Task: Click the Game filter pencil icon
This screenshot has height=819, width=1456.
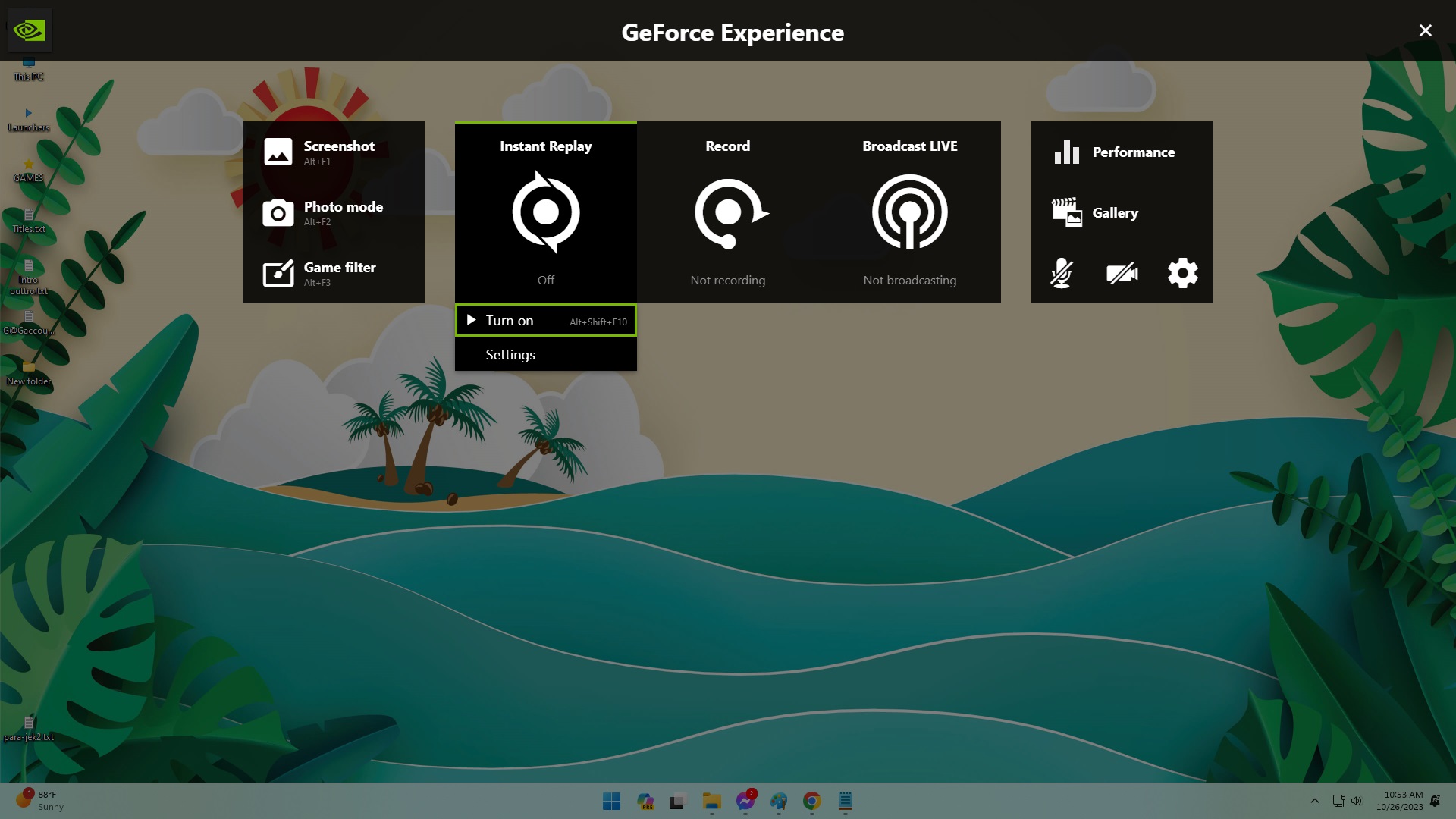Action: click(x=278, y=273)
